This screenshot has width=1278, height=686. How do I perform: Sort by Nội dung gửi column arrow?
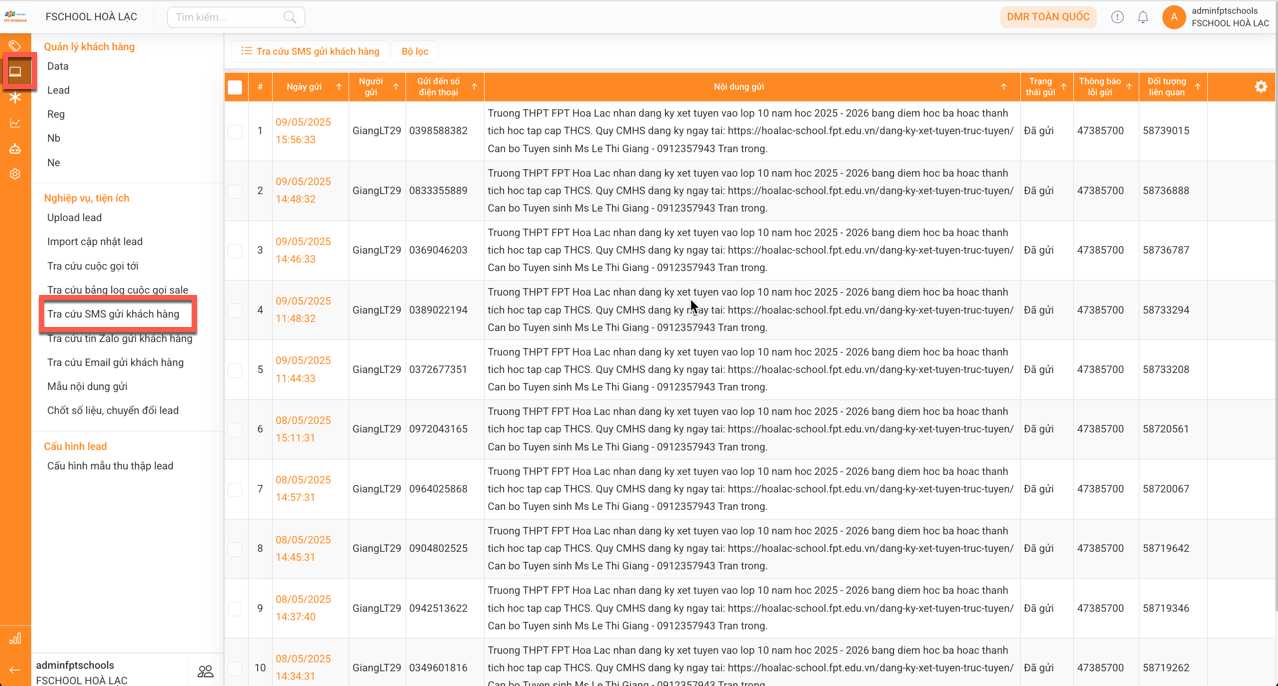(1004, 87)
